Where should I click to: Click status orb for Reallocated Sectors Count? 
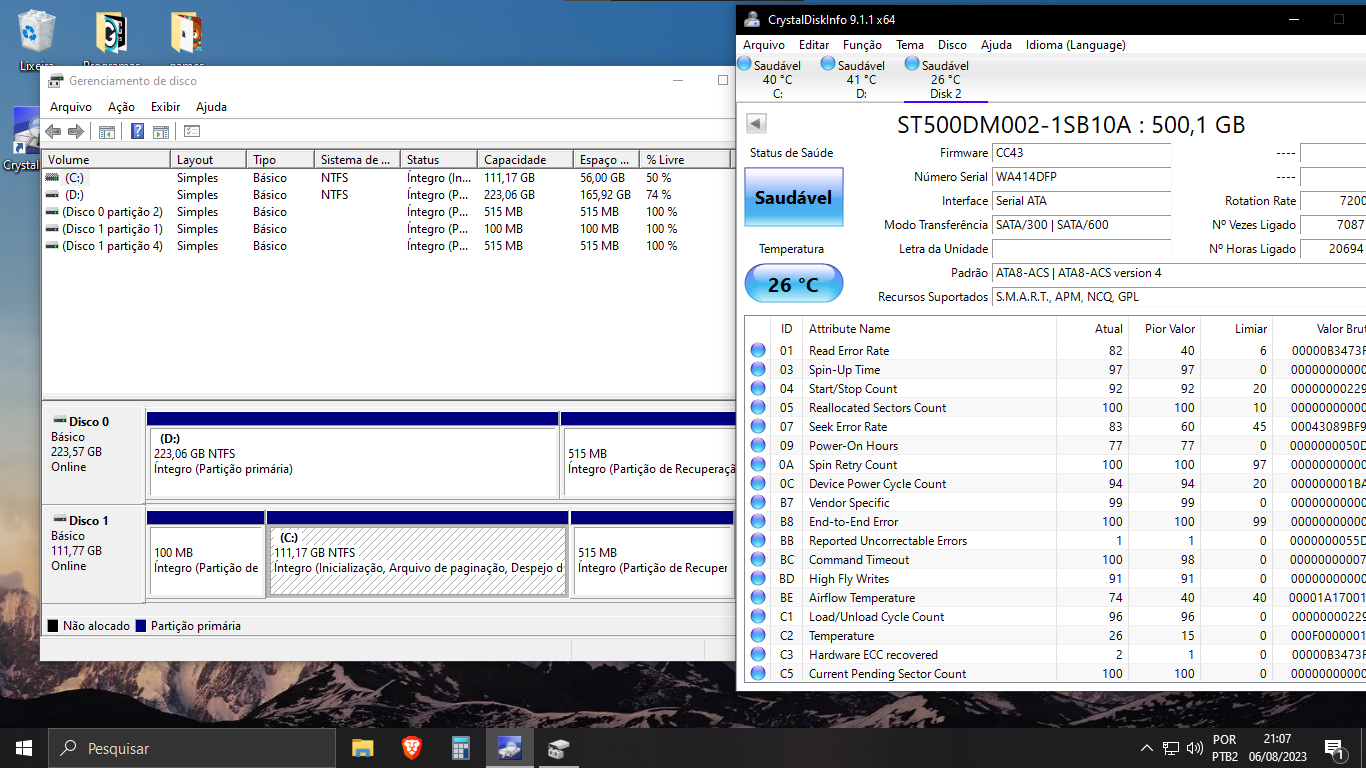point(758,408)
